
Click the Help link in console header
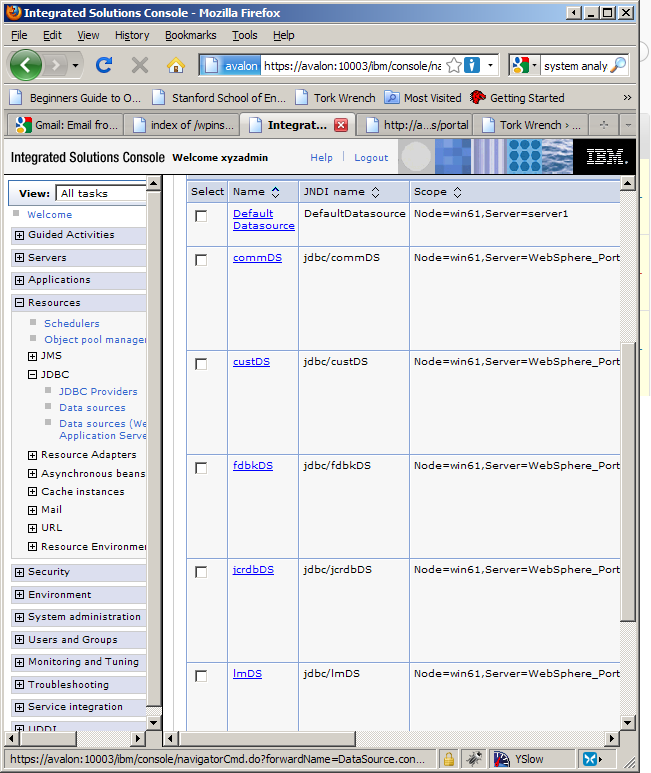pyautogui.click(x=321, y=158)
